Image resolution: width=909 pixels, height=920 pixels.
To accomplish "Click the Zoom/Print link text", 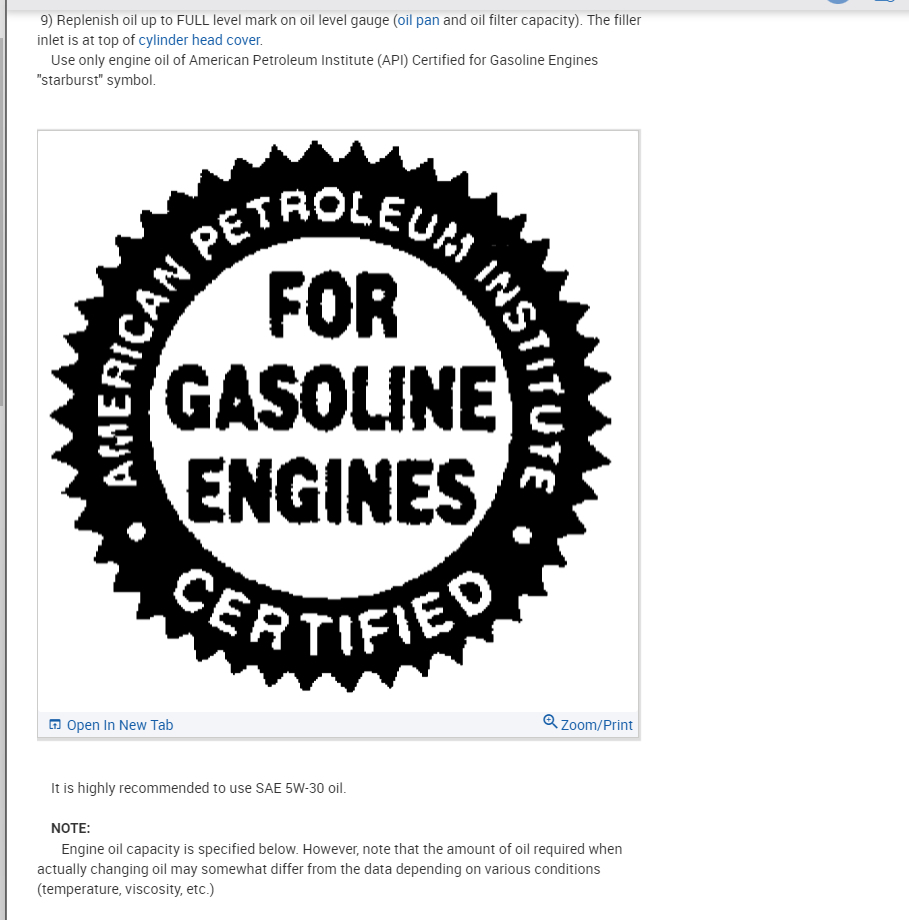I will point(596,725).
